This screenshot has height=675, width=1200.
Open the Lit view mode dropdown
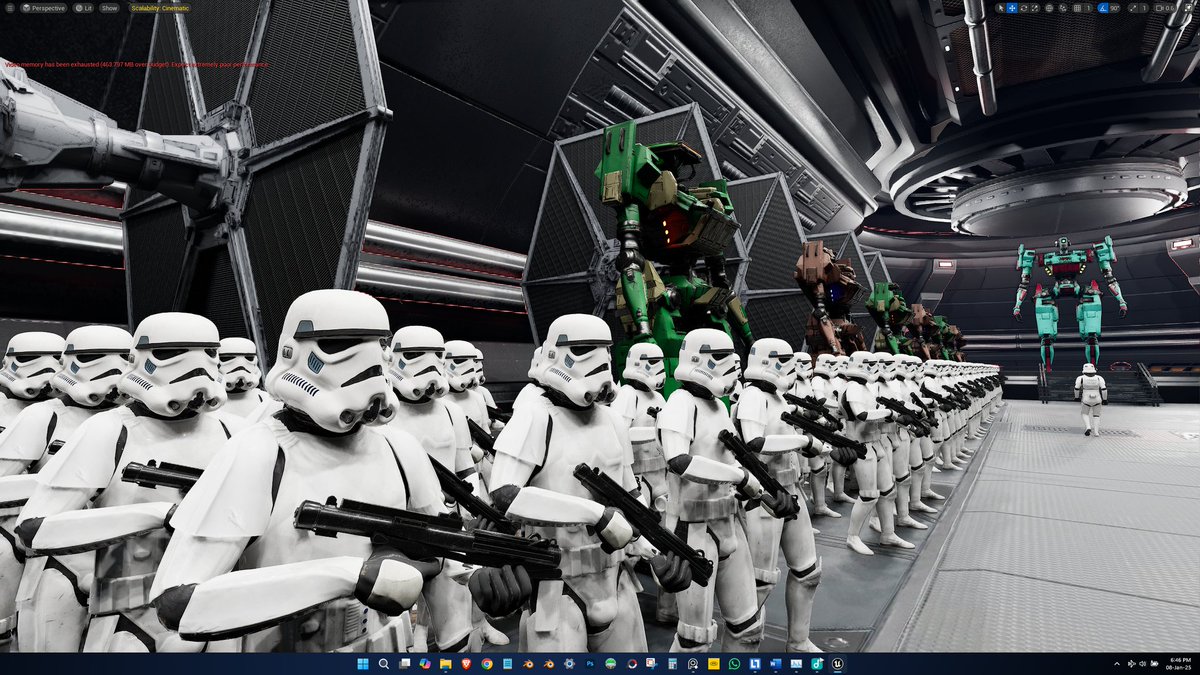(82, 7)
